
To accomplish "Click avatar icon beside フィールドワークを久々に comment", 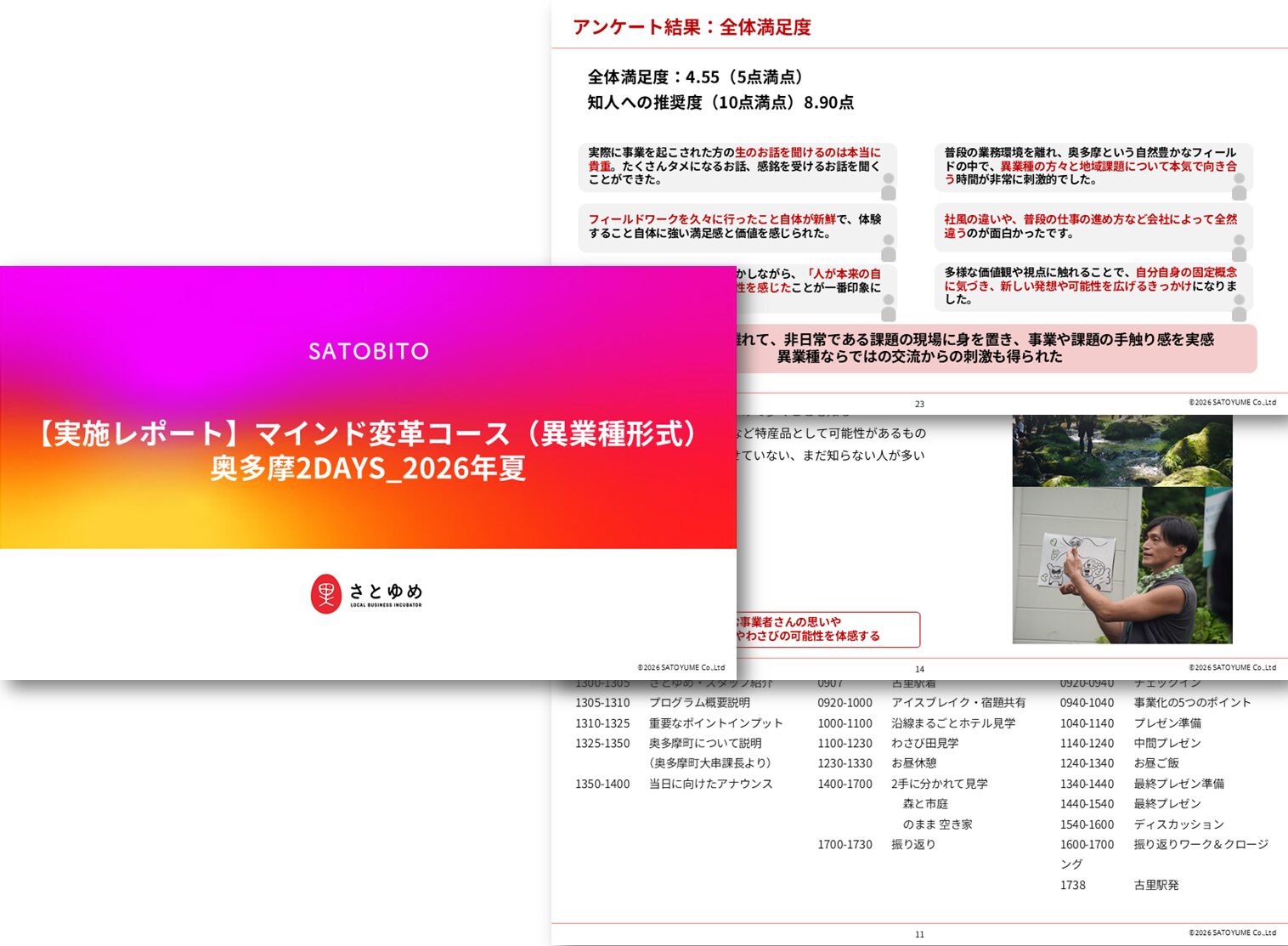I will click(x=889, y=247).
